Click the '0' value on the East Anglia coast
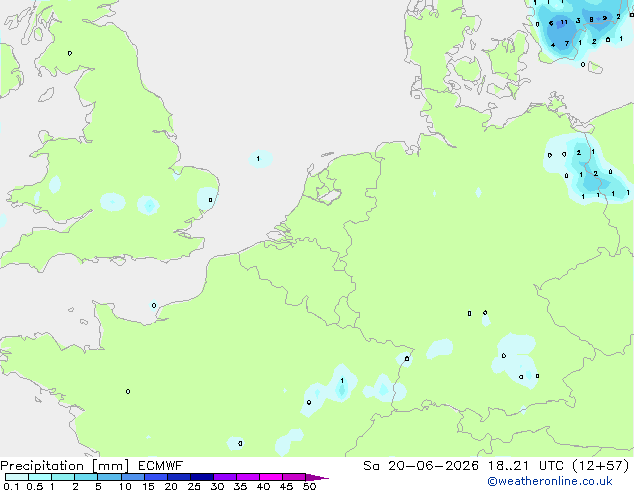Screen dimensions: 634x490 click(210, 200)
